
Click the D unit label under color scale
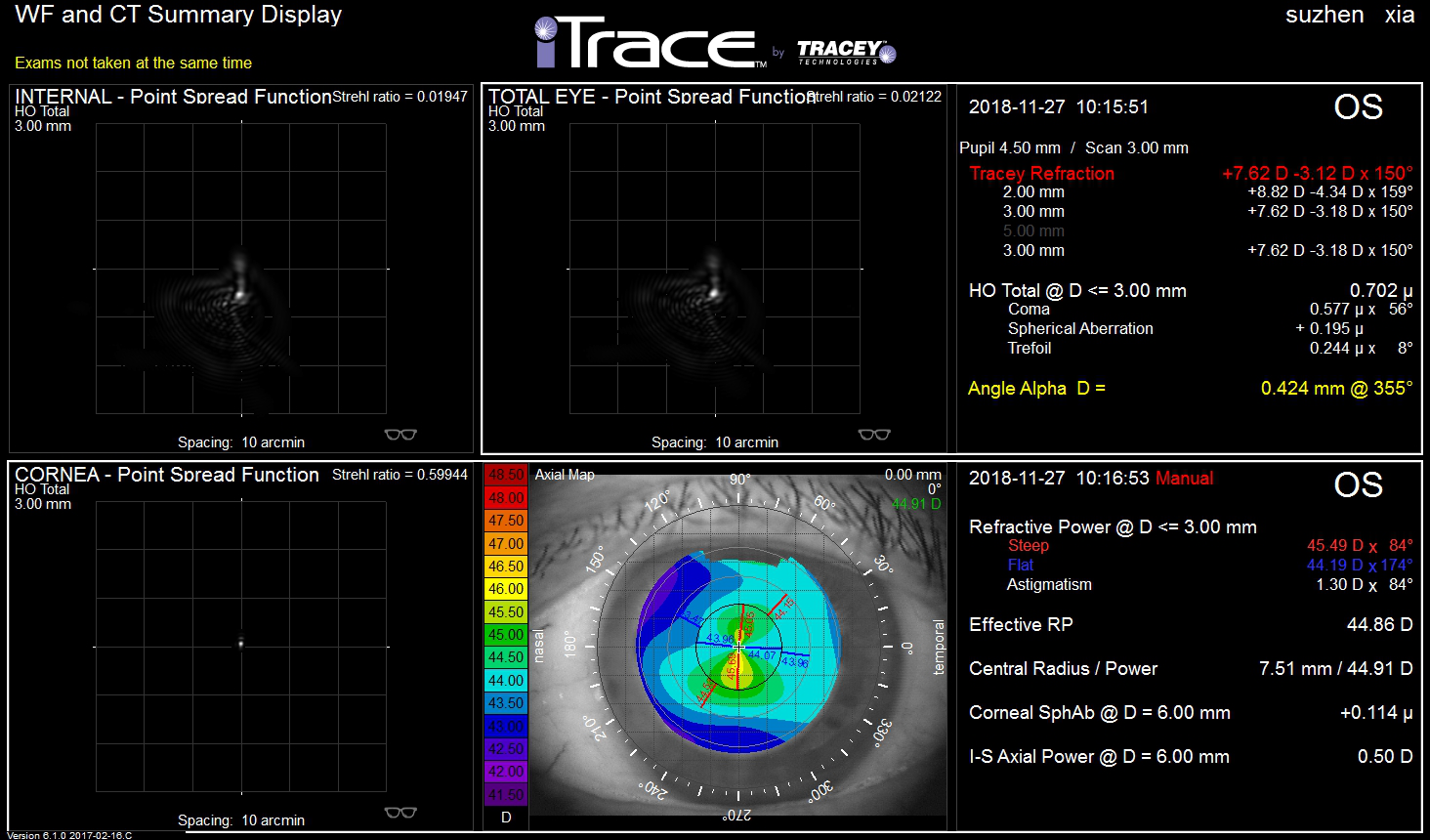506,818
